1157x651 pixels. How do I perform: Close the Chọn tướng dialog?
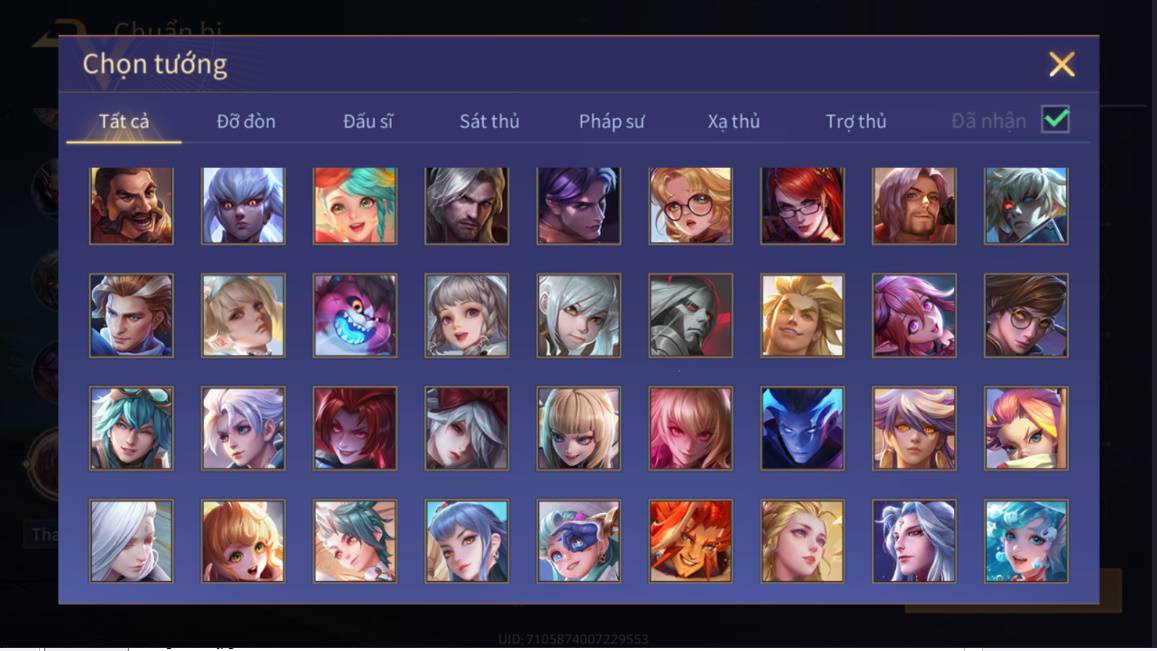tap(1062, 64)
